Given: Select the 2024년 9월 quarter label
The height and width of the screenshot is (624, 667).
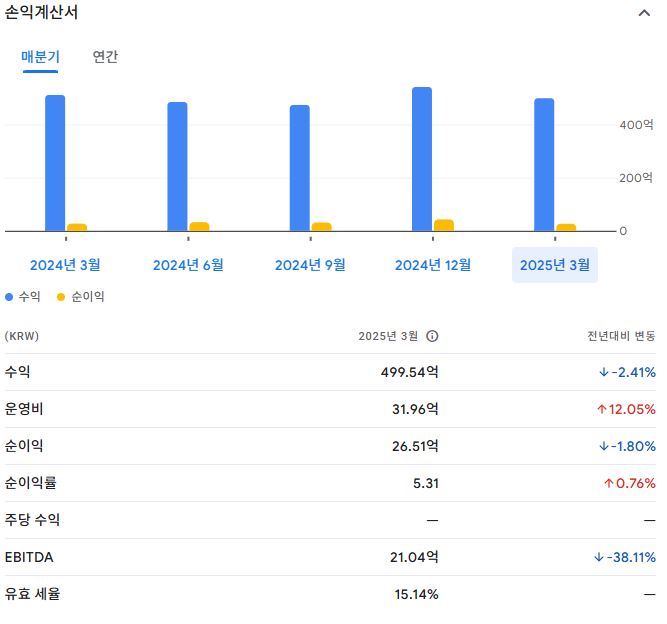Looking at the screenshot, I should pyautogui.click(x=310, y=265).
